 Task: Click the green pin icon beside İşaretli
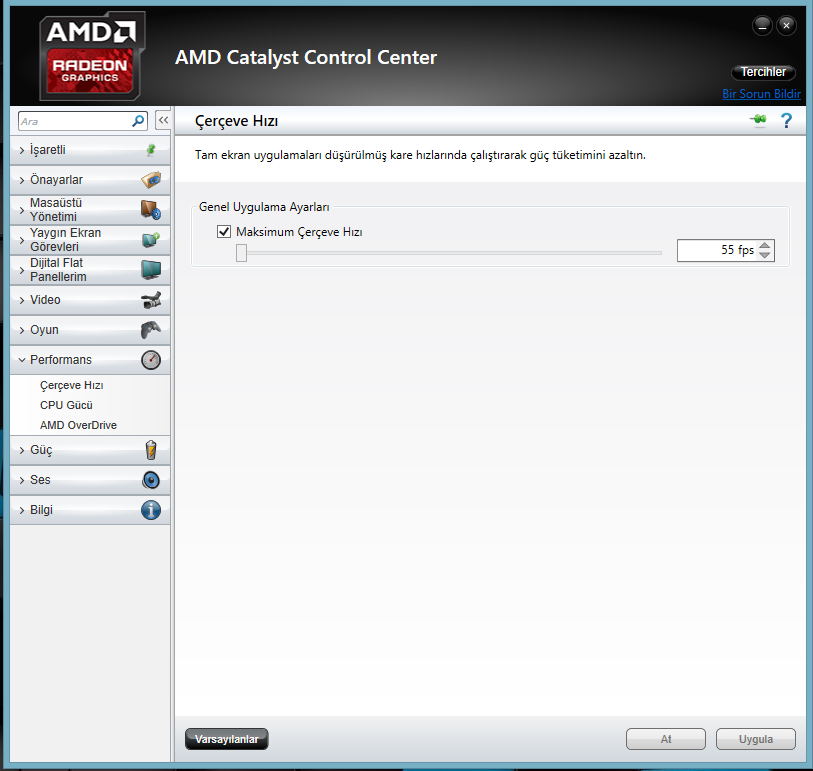151,150
